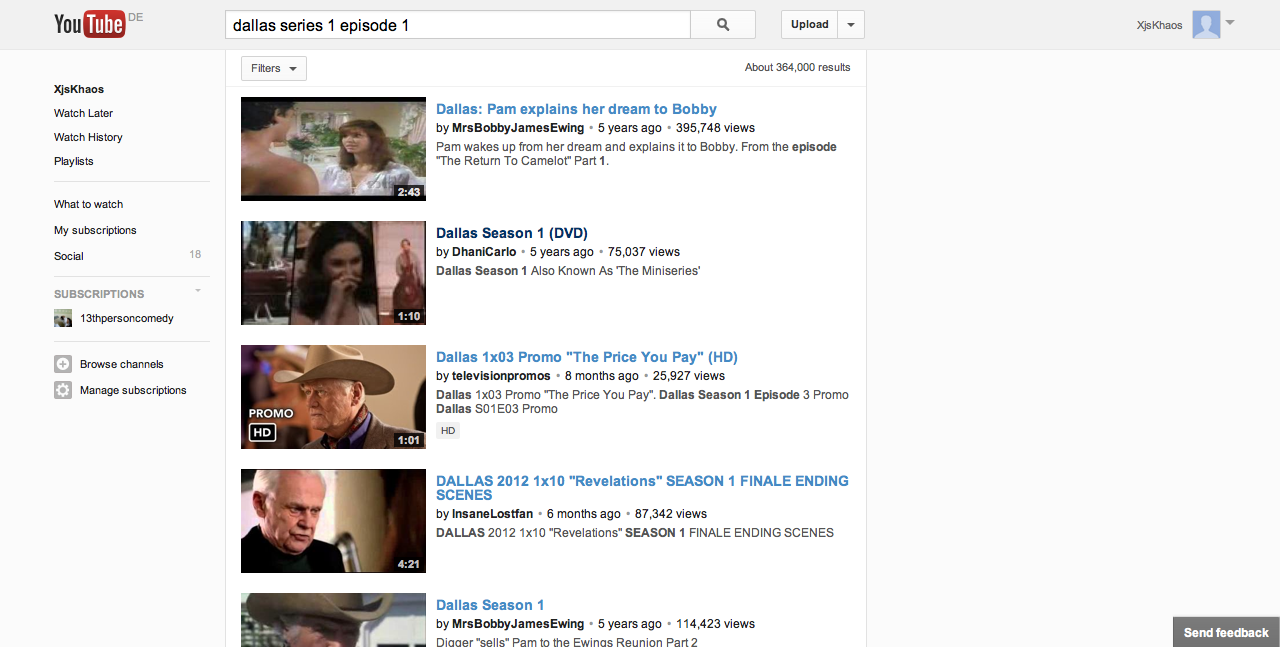Image resolution: width=1280 pixels, height=647 pixels.
Task: Open 'DALLAS 2012 1x10 Revelations' video title
Action: point(642,487)
